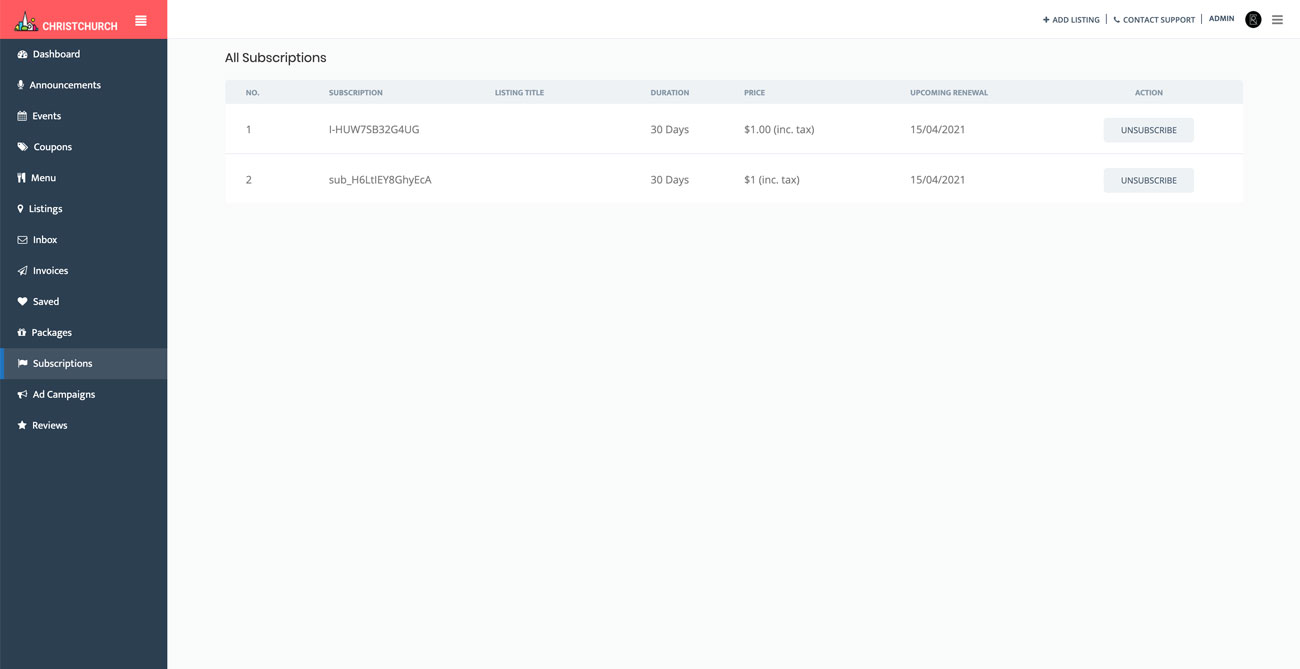
Task: Go to Saved in the sidebar
Action: coord(45,301)
